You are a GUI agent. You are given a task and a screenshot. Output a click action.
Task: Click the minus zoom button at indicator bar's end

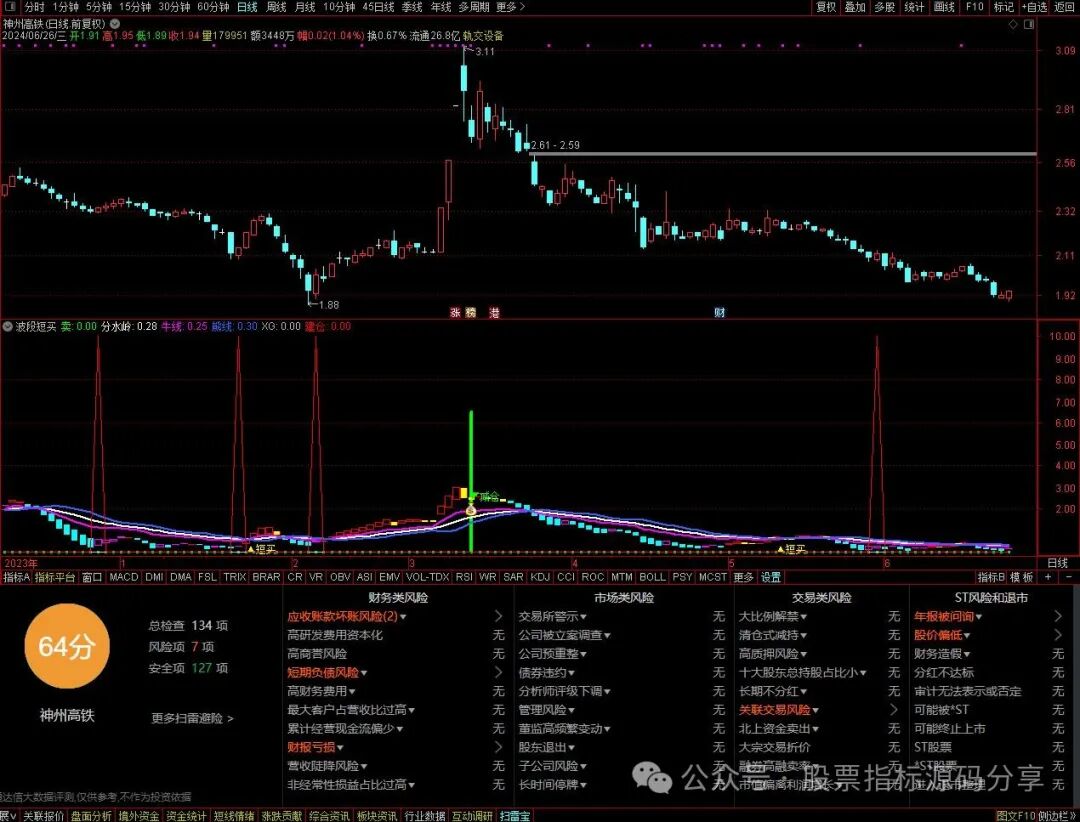pyautogui.click(x=1069, y=577)
